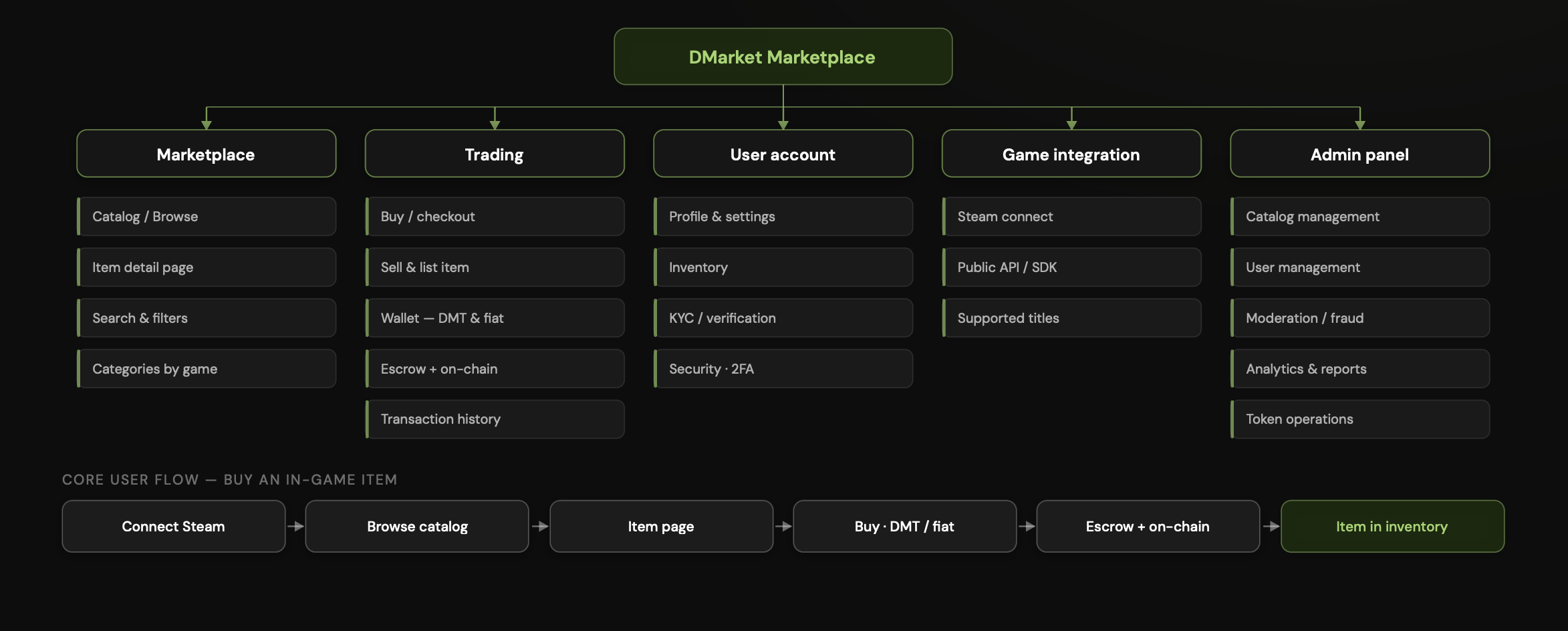The height and width of the screenshot is (631, 1568).
Task: Select the "Profile & settings" entry
Action: [x=783, y=217]
